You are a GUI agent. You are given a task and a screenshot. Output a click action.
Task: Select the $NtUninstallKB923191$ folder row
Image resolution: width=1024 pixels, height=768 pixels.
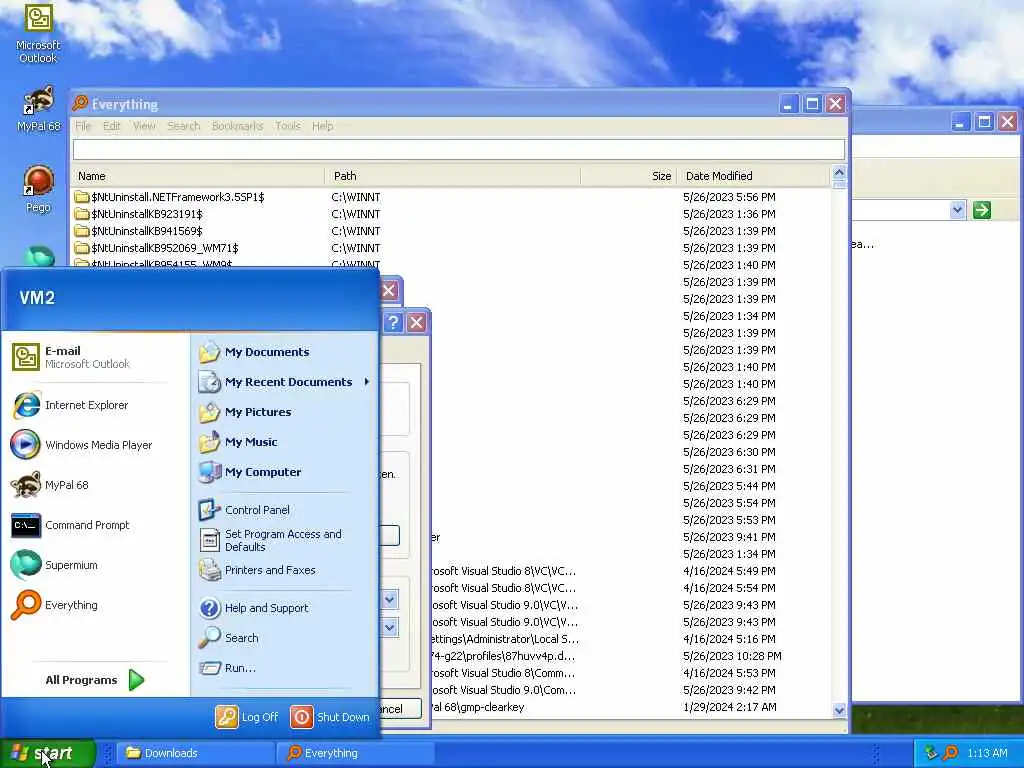(451, 214)
